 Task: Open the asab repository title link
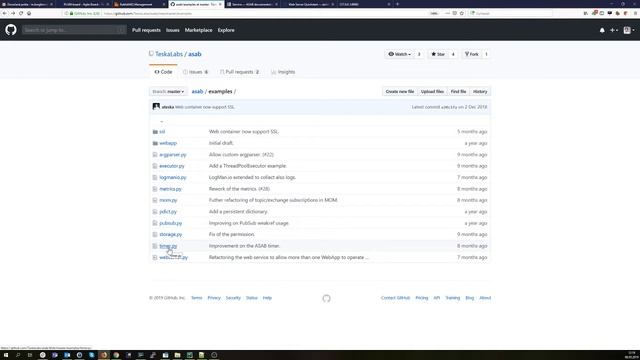tap(195, 54)
